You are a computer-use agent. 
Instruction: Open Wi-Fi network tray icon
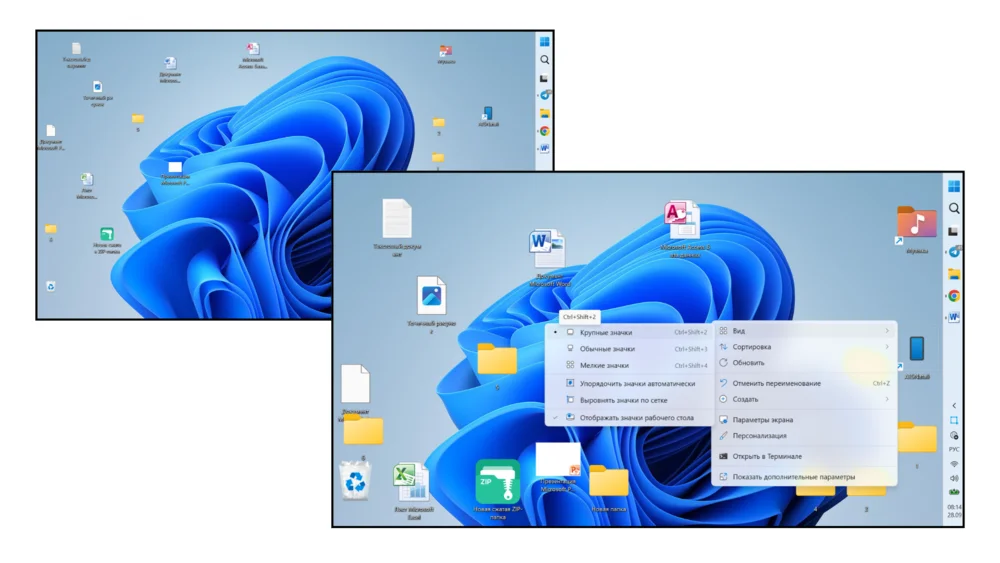tap(954, 464)
